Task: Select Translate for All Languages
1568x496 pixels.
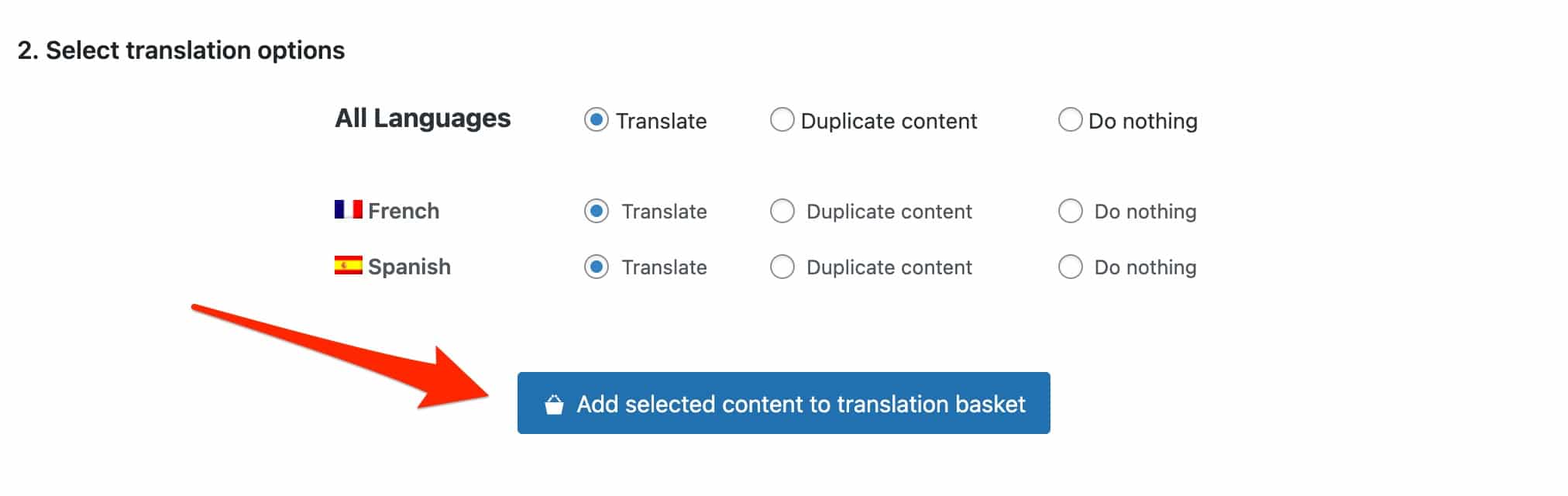Action: coord(595,120)
